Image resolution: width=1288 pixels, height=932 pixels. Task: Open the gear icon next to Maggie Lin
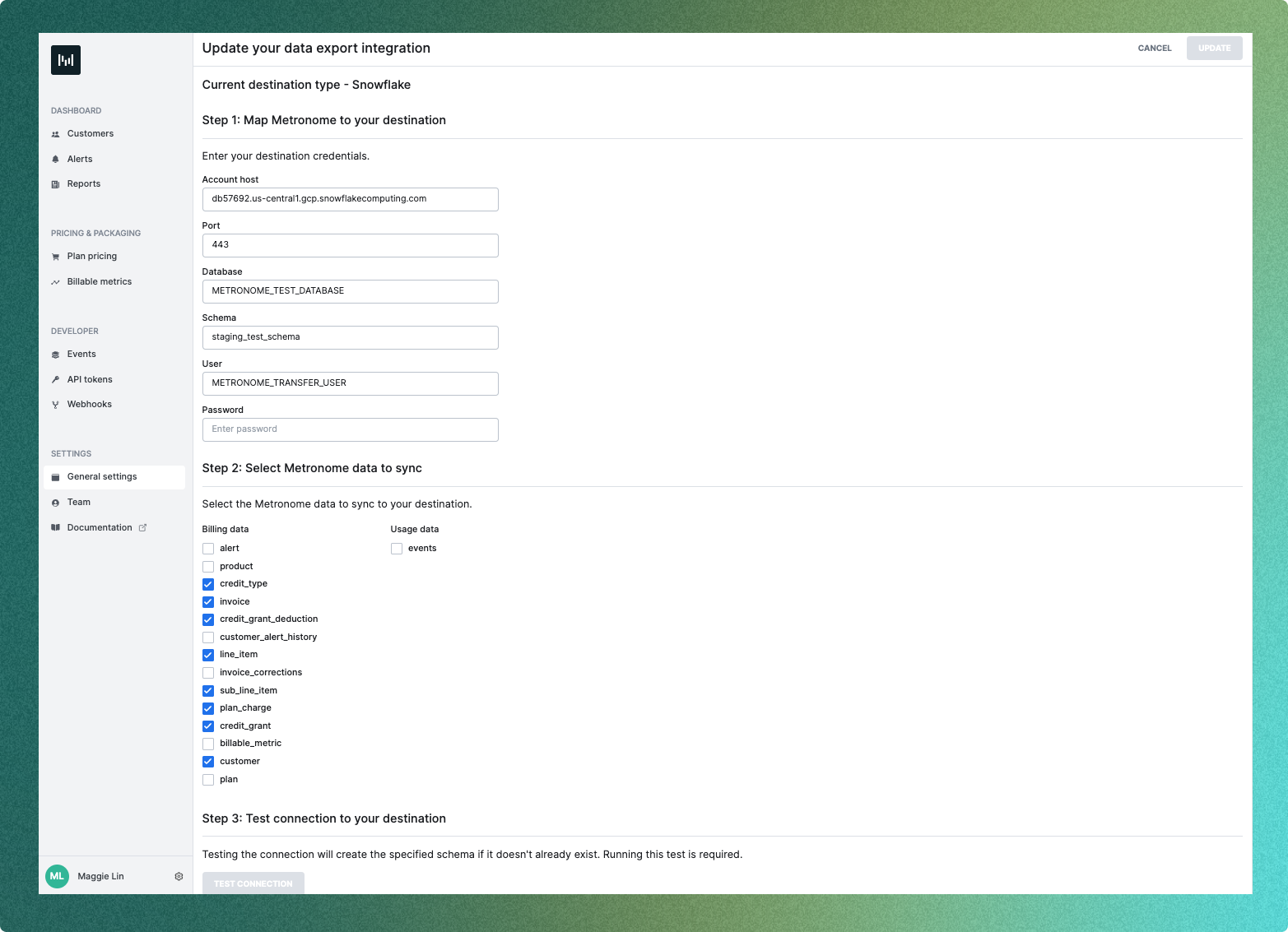click(x=179, y=877)
